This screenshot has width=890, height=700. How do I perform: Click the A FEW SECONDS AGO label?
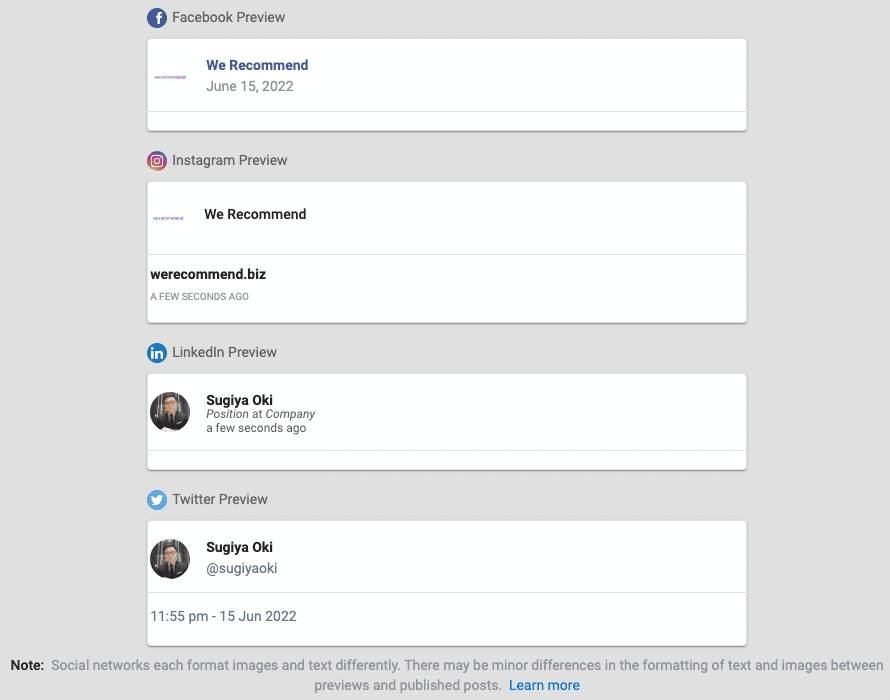point(199,296)
